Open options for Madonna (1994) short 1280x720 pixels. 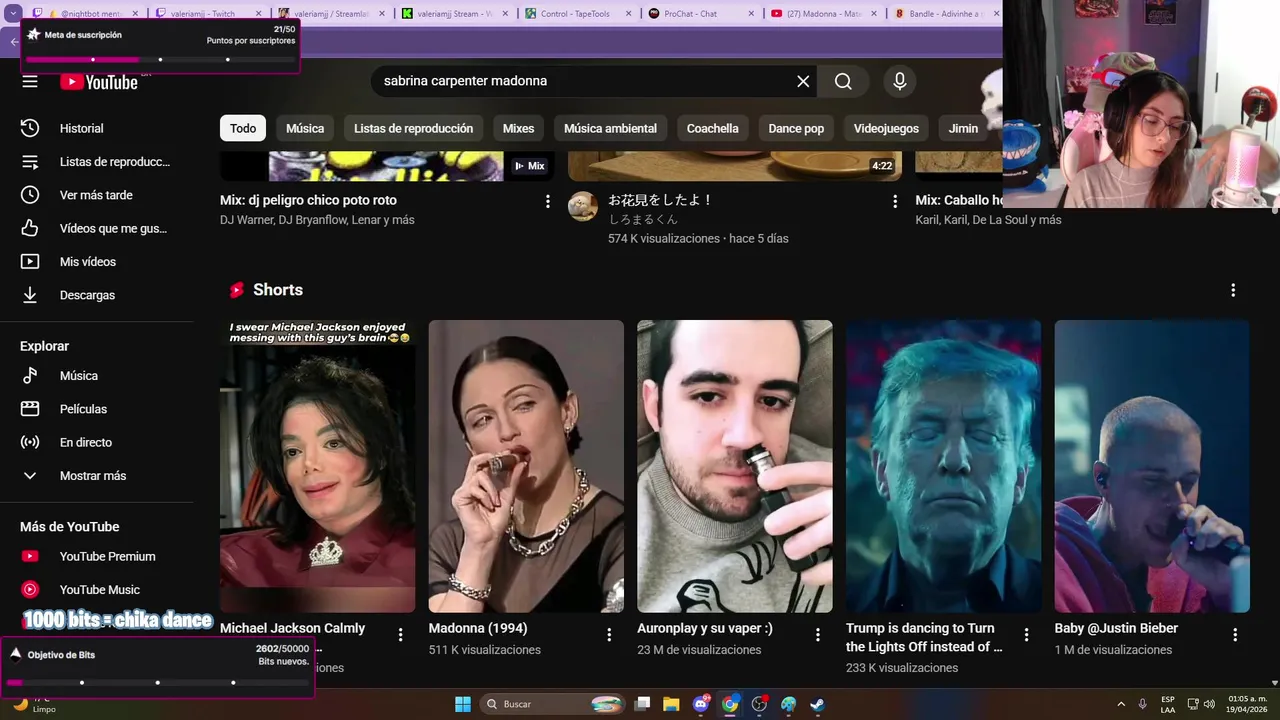pyautogui.click(x=609, y=635)
